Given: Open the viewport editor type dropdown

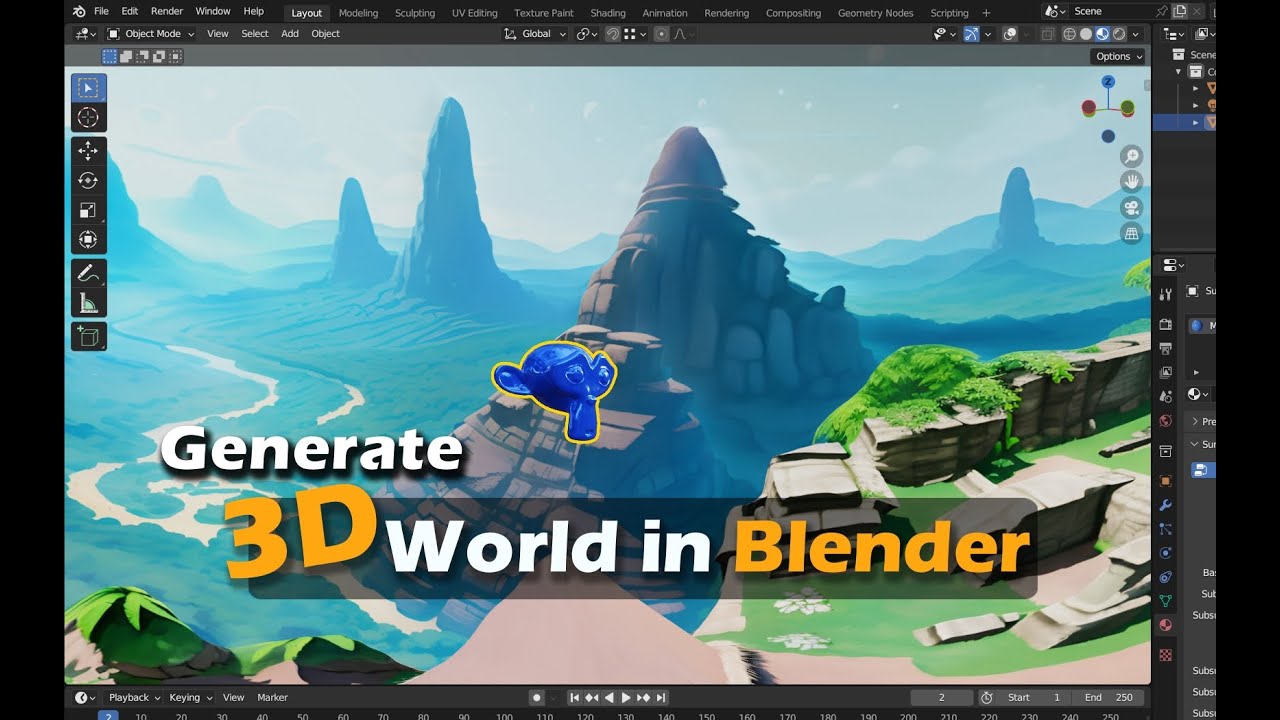Looking at the screenshot, I should click(x=85, y=33).
